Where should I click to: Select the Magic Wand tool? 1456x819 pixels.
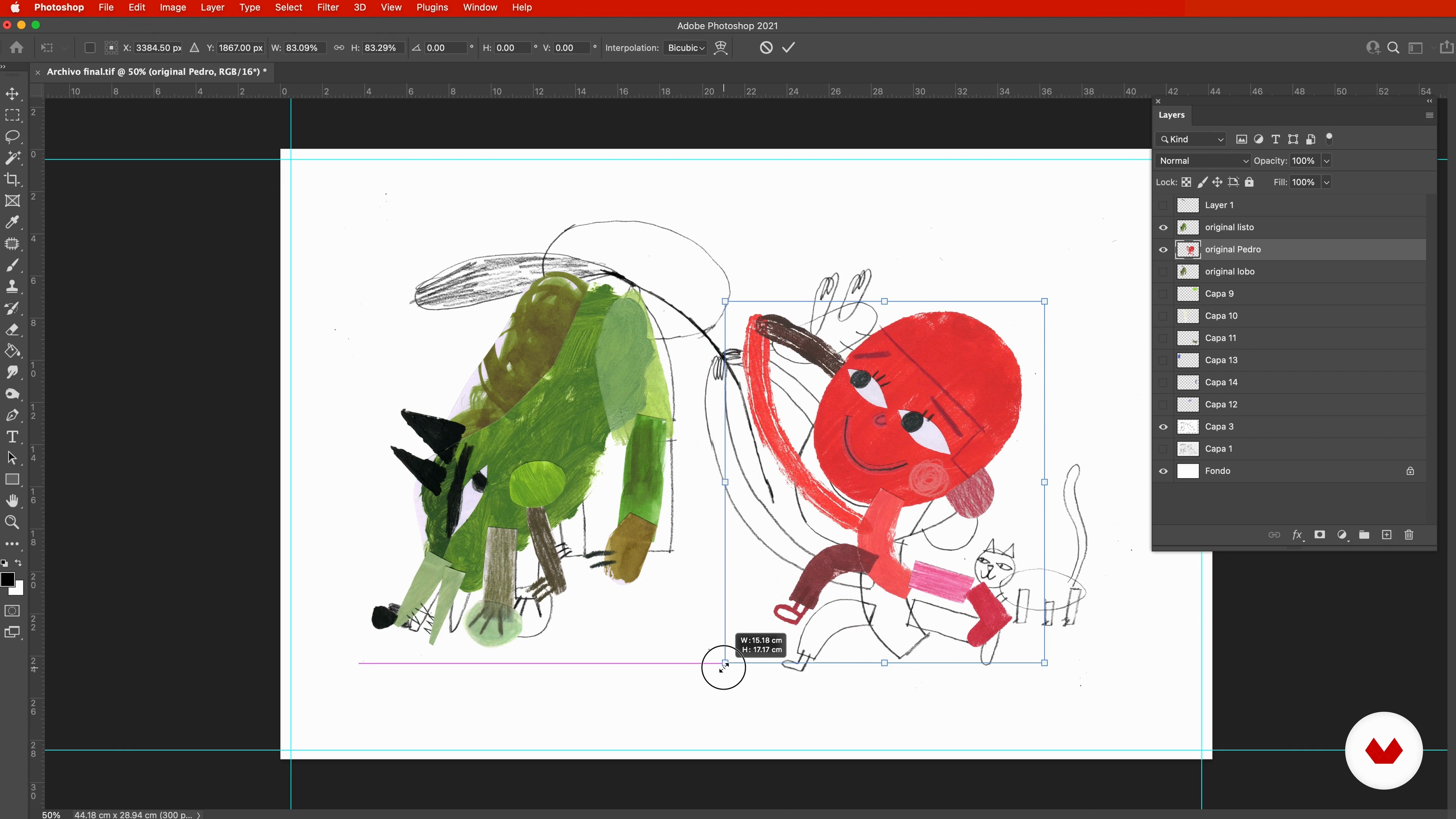[x=13, y=158]
